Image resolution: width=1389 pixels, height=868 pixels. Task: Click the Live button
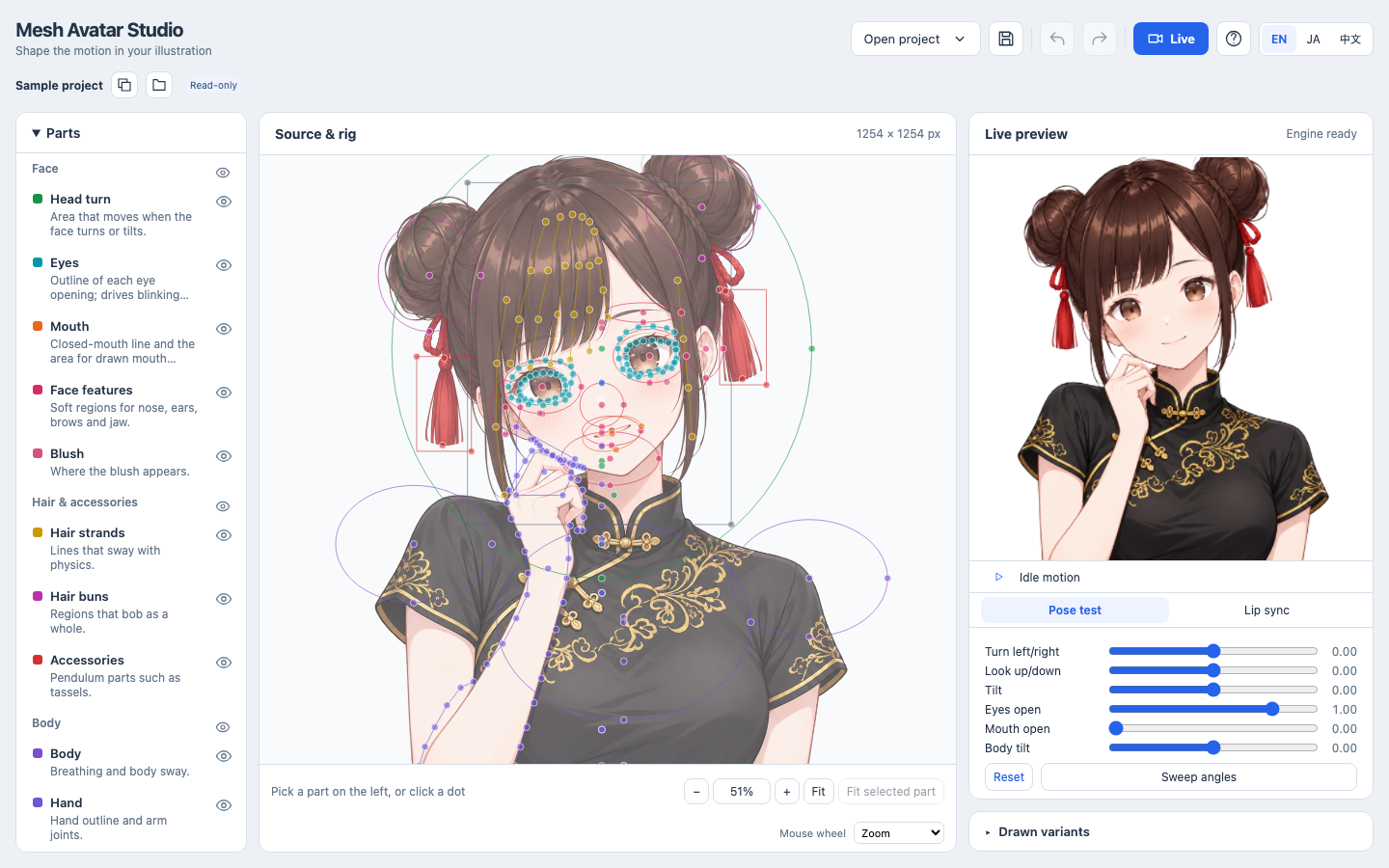click(1171, 39)
